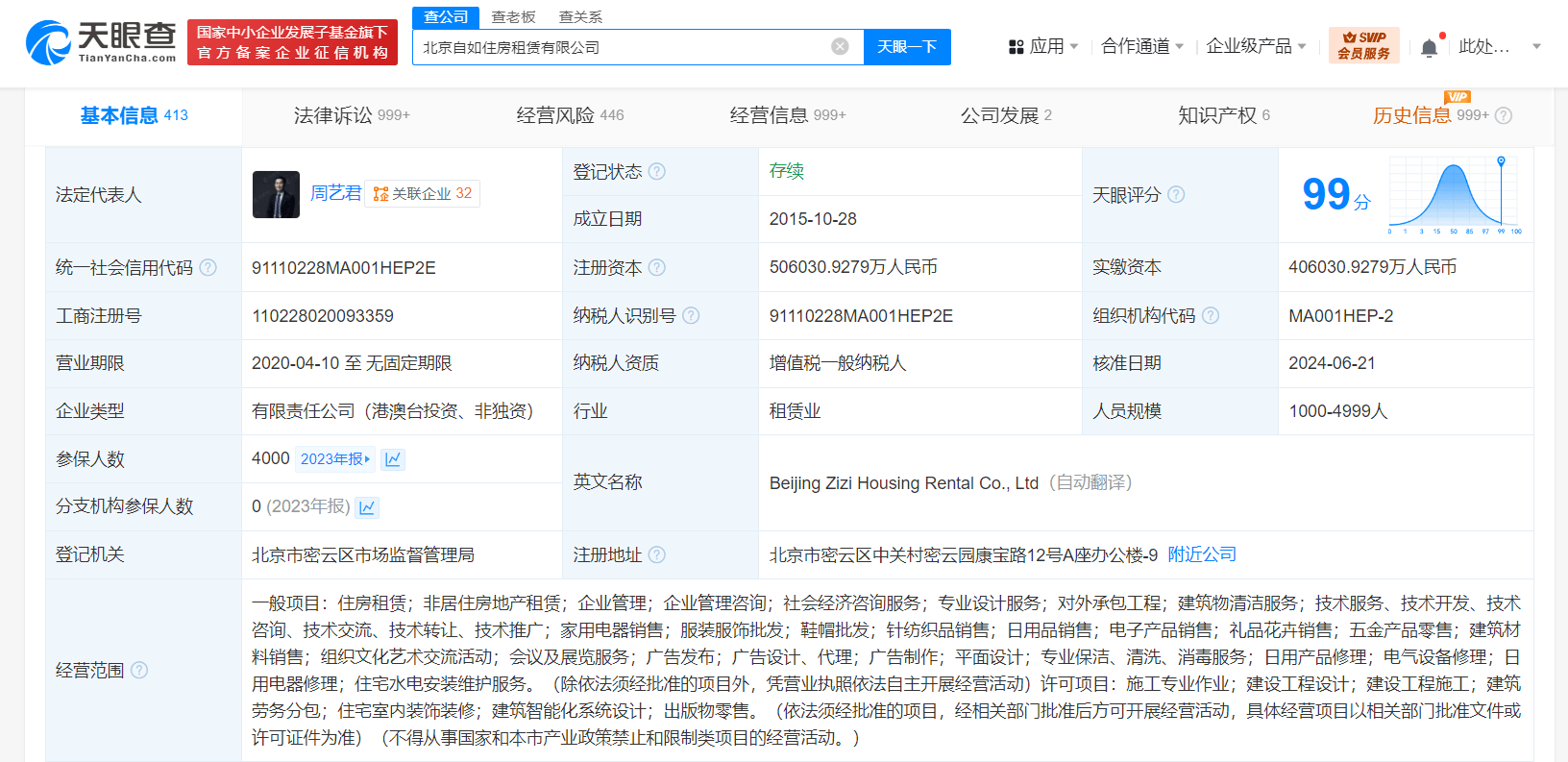The image size is (1568, 762).
Task: Click the registered capital 506030.9279万人民币
Action: [x=853, y=267]
